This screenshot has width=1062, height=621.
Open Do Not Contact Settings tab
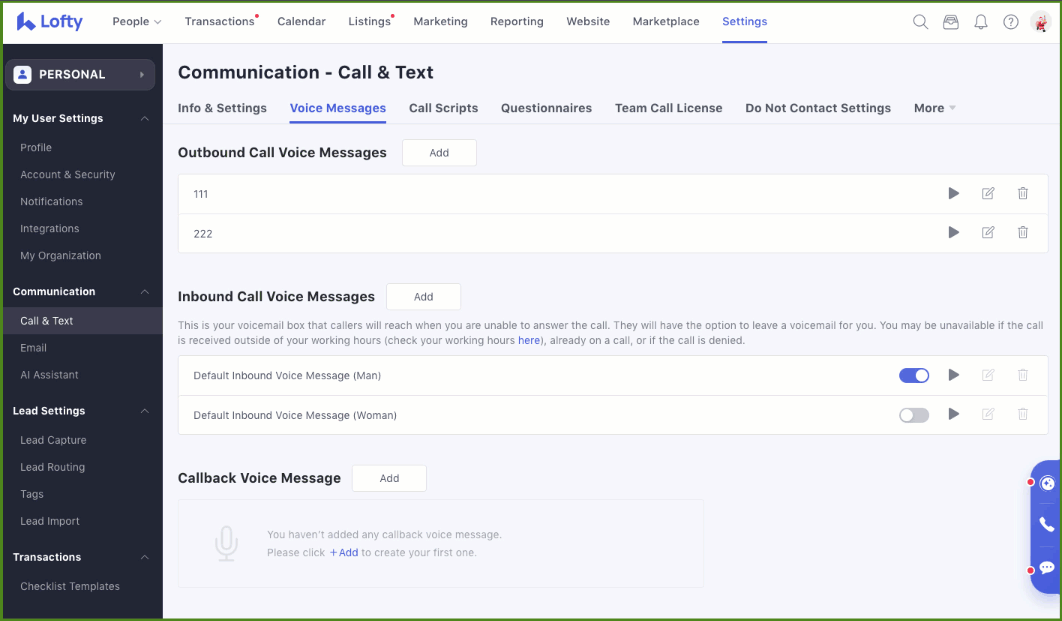(818, 108)
